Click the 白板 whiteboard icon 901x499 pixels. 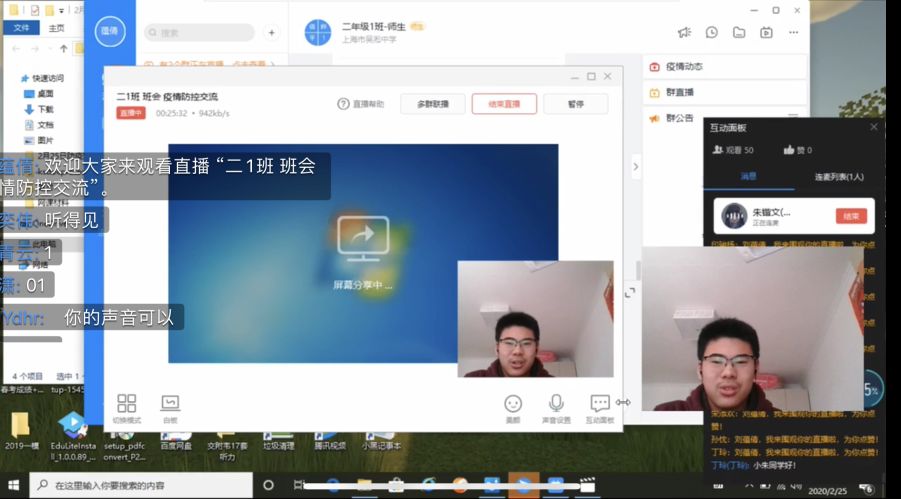170,405
